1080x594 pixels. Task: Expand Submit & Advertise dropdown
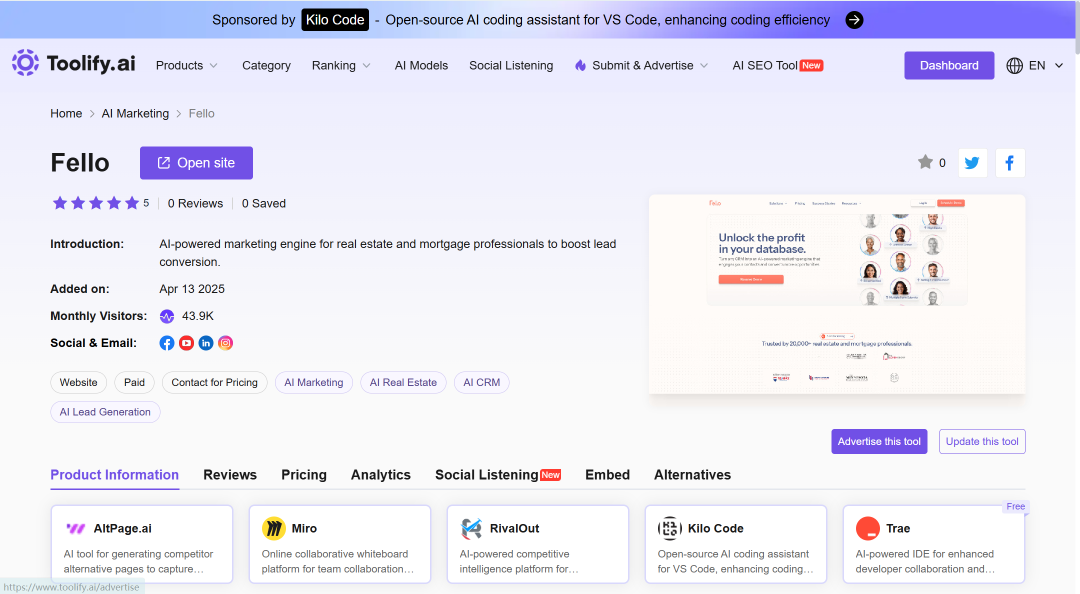[x=650, y=65]
